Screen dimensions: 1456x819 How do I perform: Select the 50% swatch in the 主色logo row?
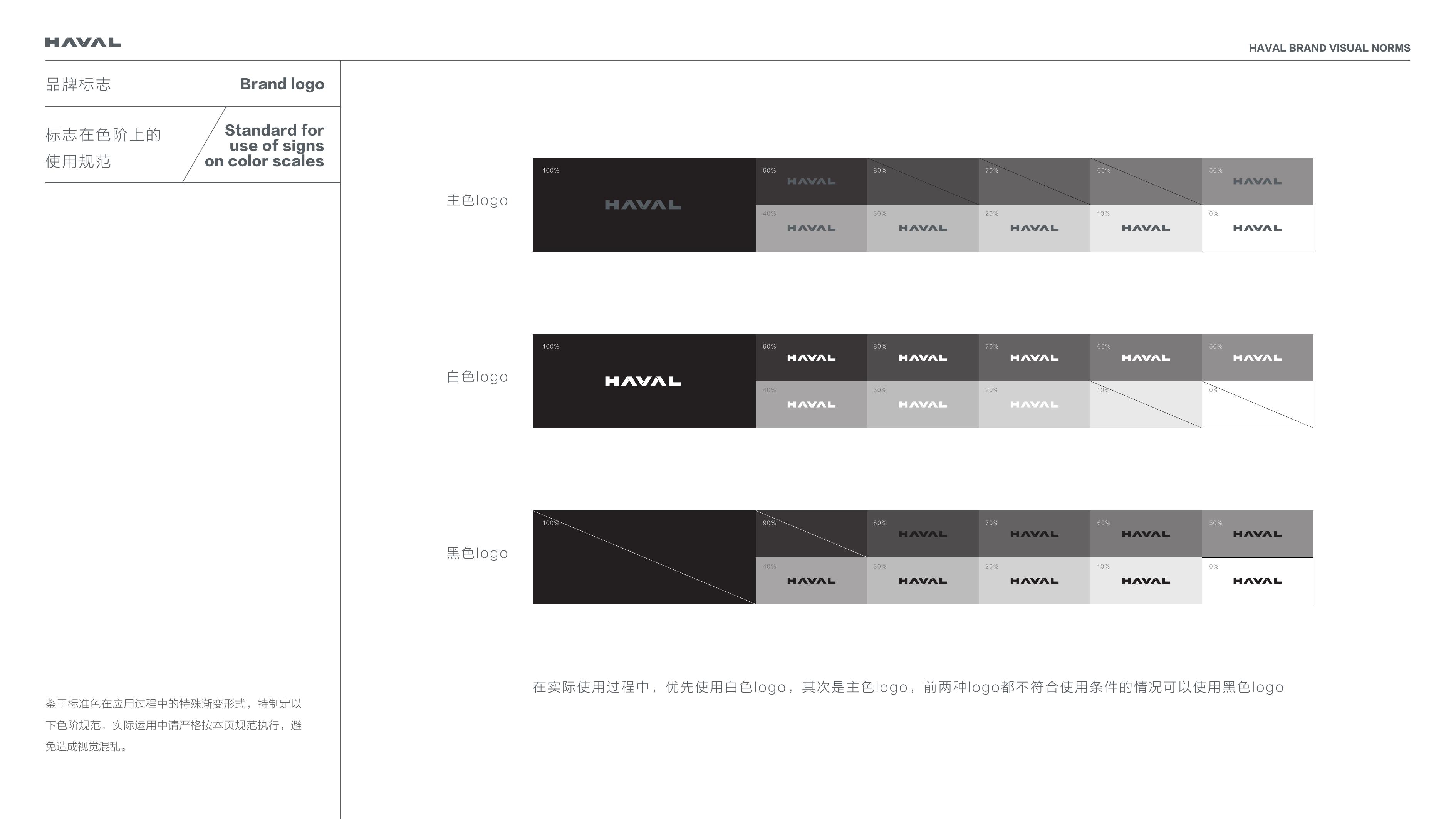click(1258, 181)
